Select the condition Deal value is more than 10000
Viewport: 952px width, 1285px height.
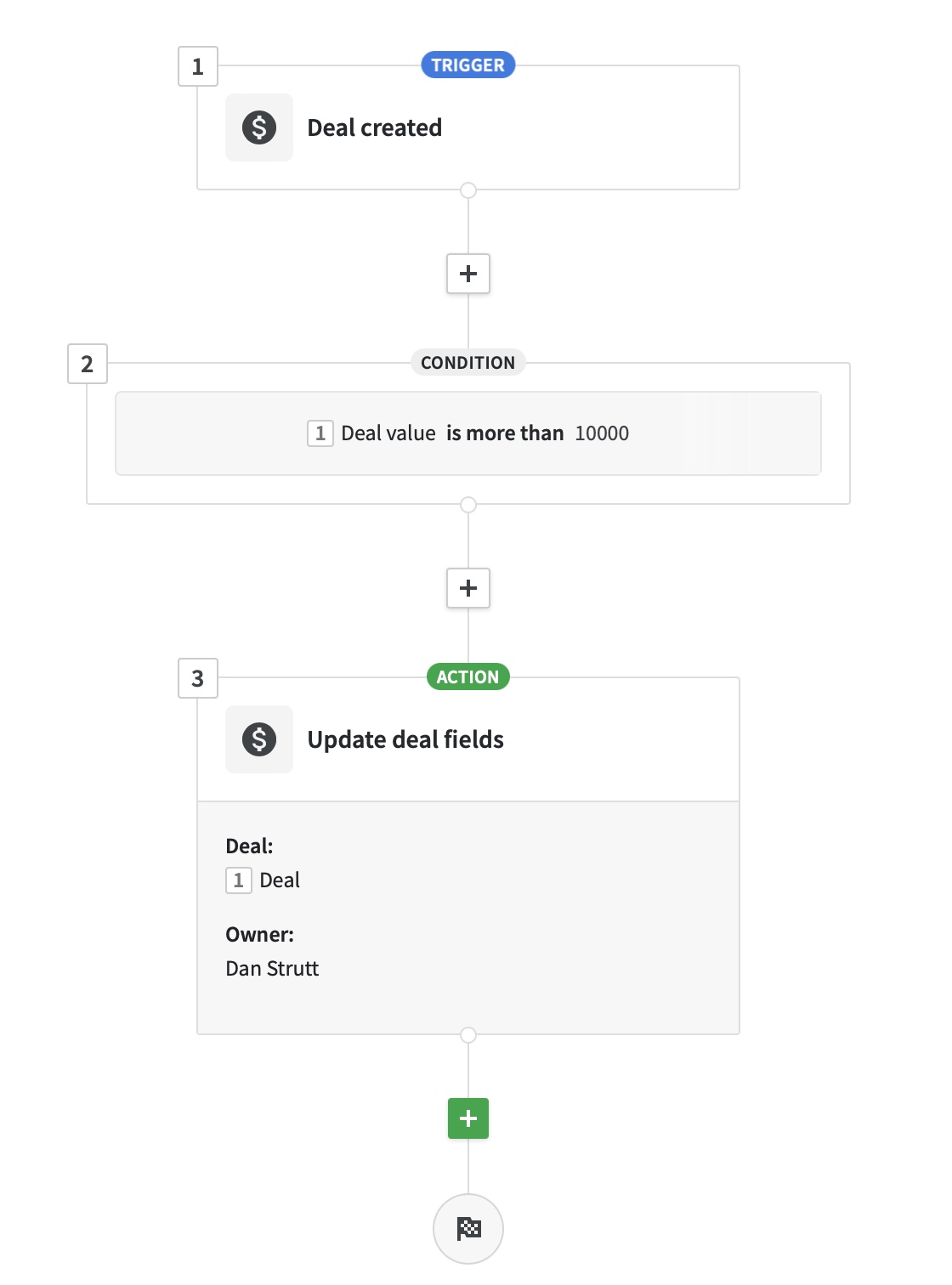pyautogui.click(x=468, y=433)
